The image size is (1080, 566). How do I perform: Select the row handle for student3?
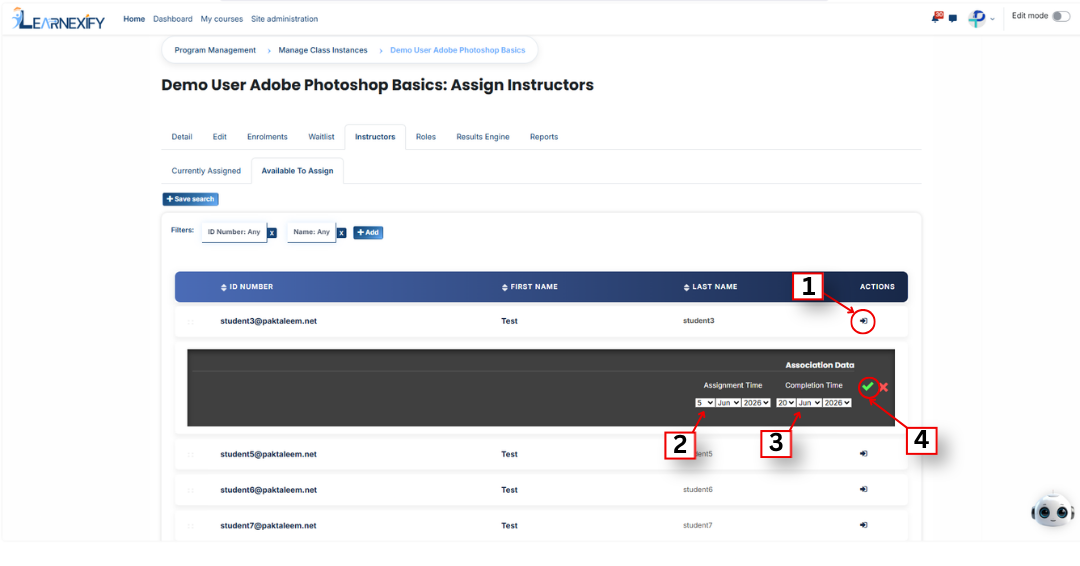coord(191,322)
